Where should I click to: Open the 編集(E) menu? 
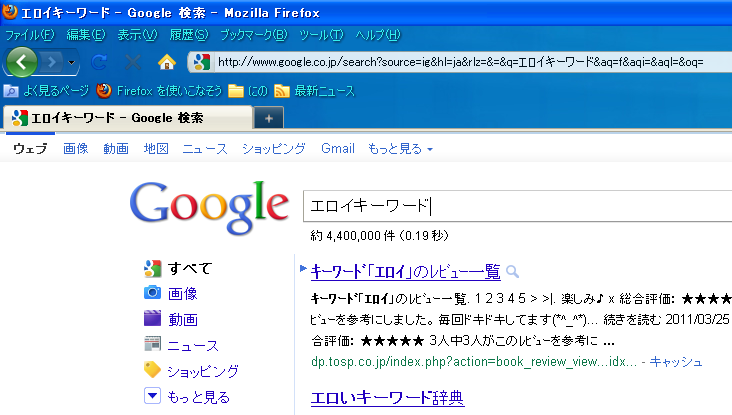click(x=86, y=35)
